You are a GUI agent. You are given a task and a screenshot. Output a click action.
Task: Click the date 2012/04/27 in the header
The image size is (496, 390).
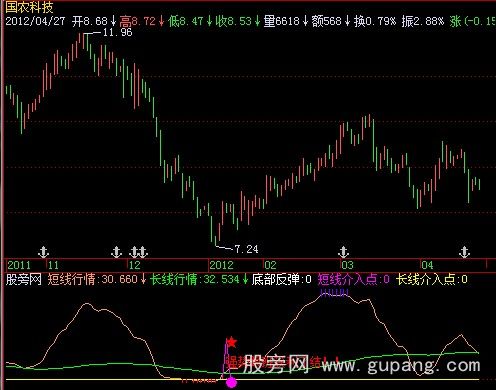35,22
